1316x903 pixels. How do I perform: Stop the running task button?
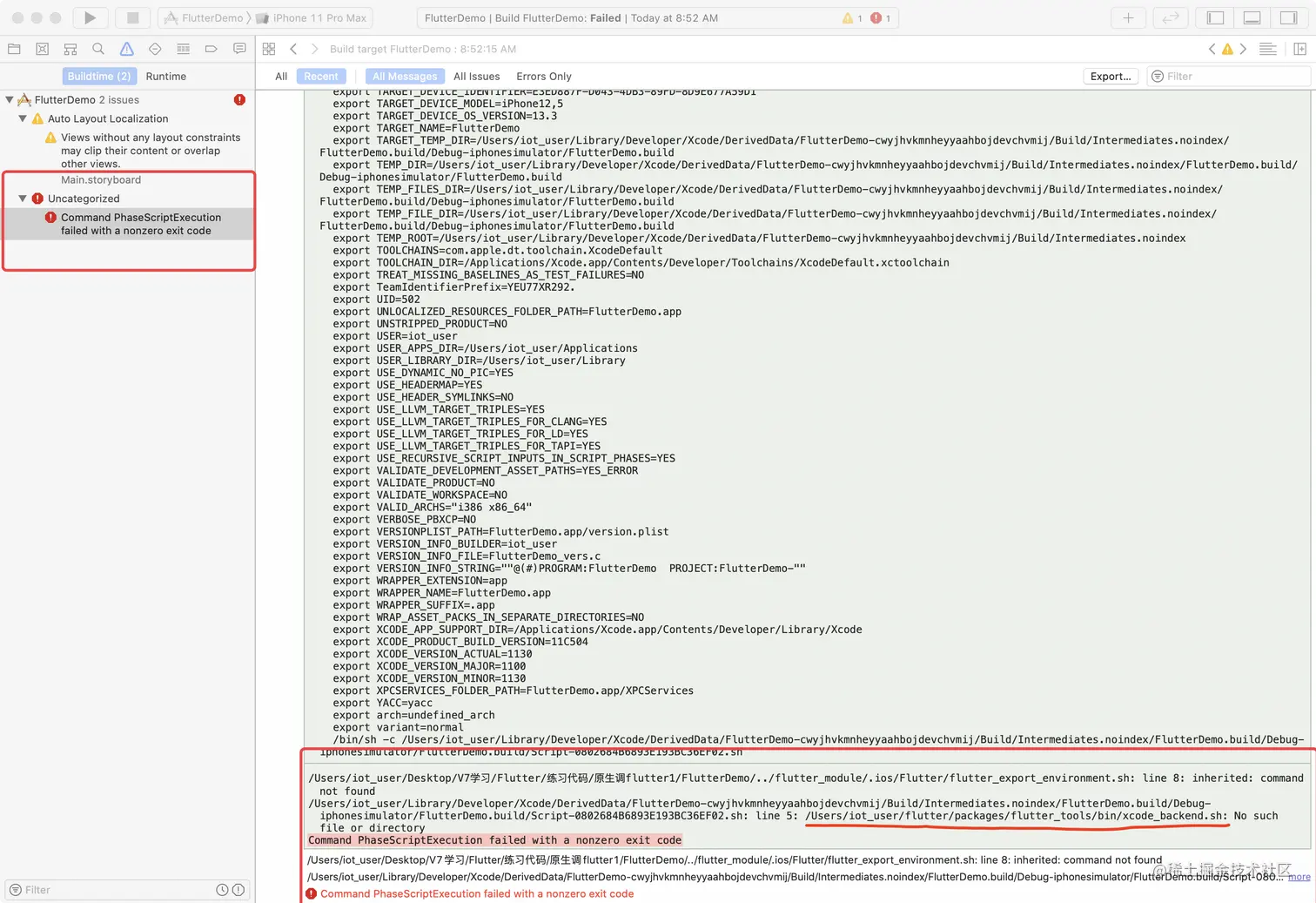pyautogui.click(x=133, y=17)
